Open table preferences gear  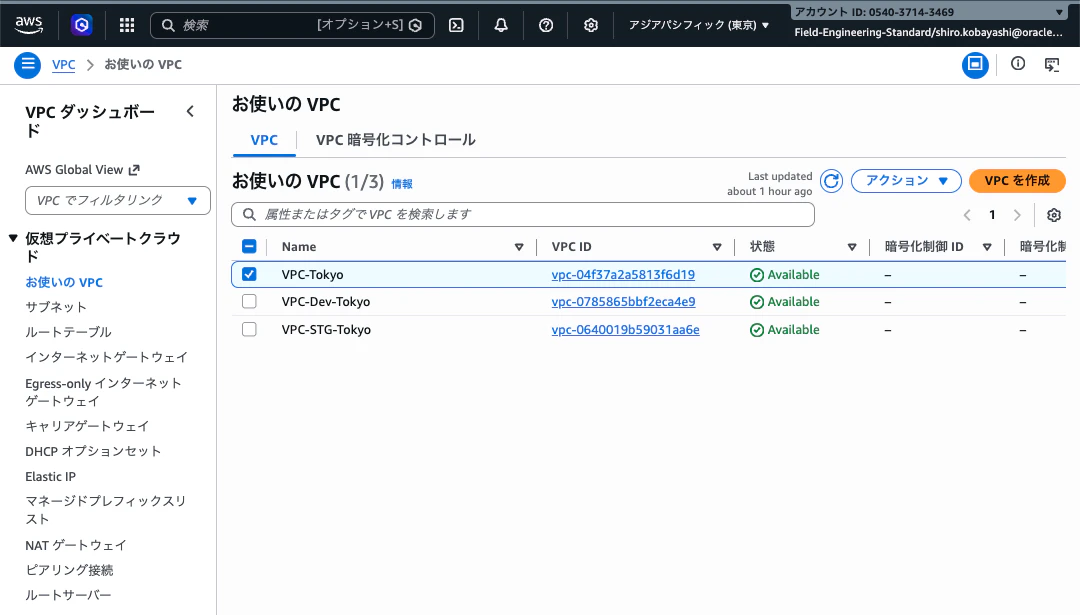coord(1053,215)
